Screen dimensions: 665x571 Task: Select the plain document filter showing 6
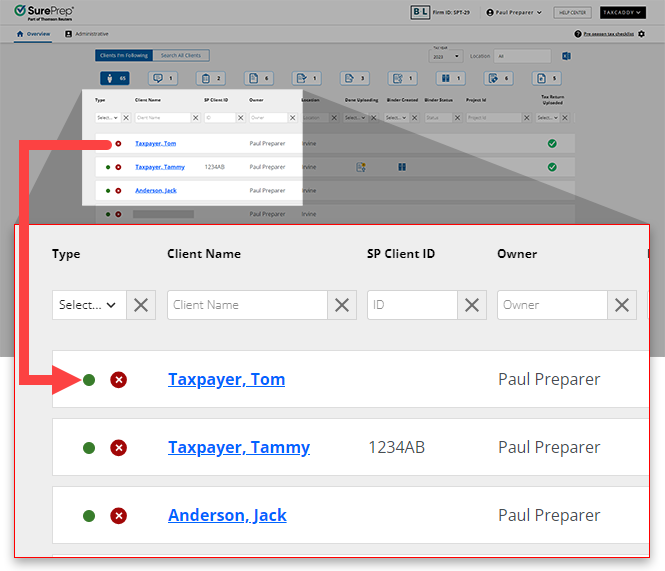click(x=259, y=78)
